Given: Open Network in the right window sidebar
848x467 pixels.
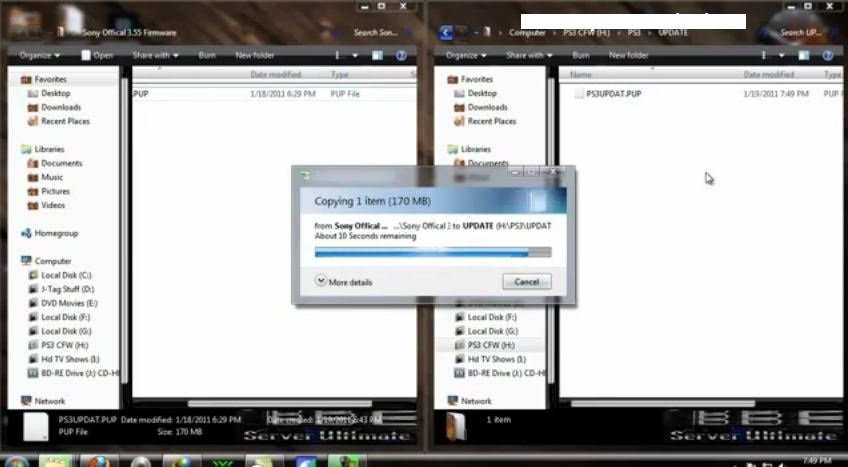Looking at the screenshot, I should [476, 401].
